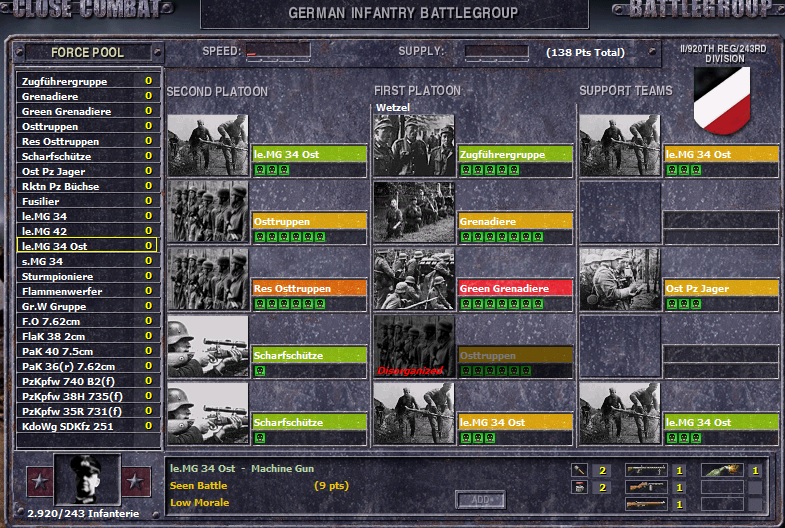Click the yellow Osttruppen label in Second Platoon

(309, 221)
